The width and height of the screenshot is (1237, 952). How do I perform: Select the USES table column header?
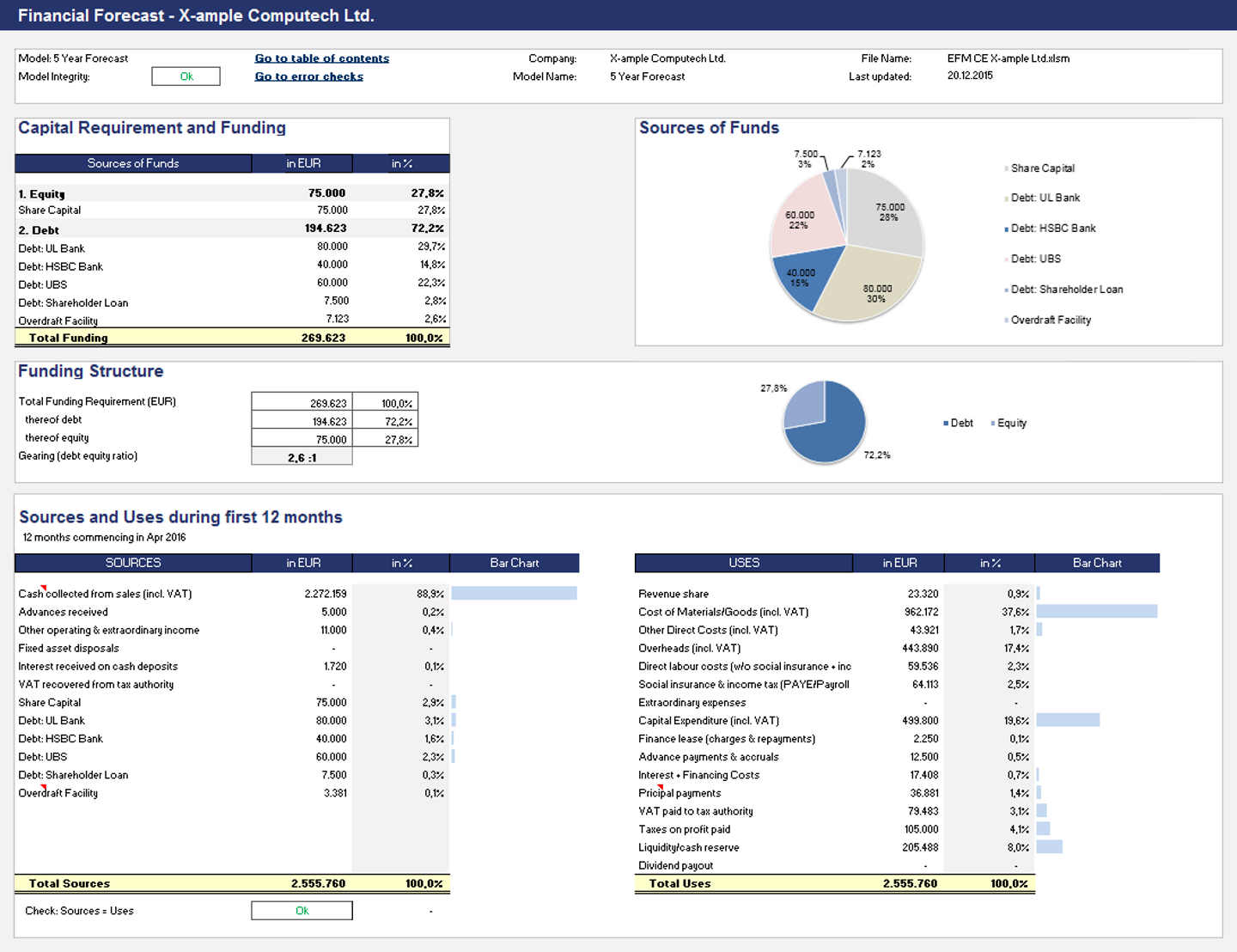click(x=744, y=563)
